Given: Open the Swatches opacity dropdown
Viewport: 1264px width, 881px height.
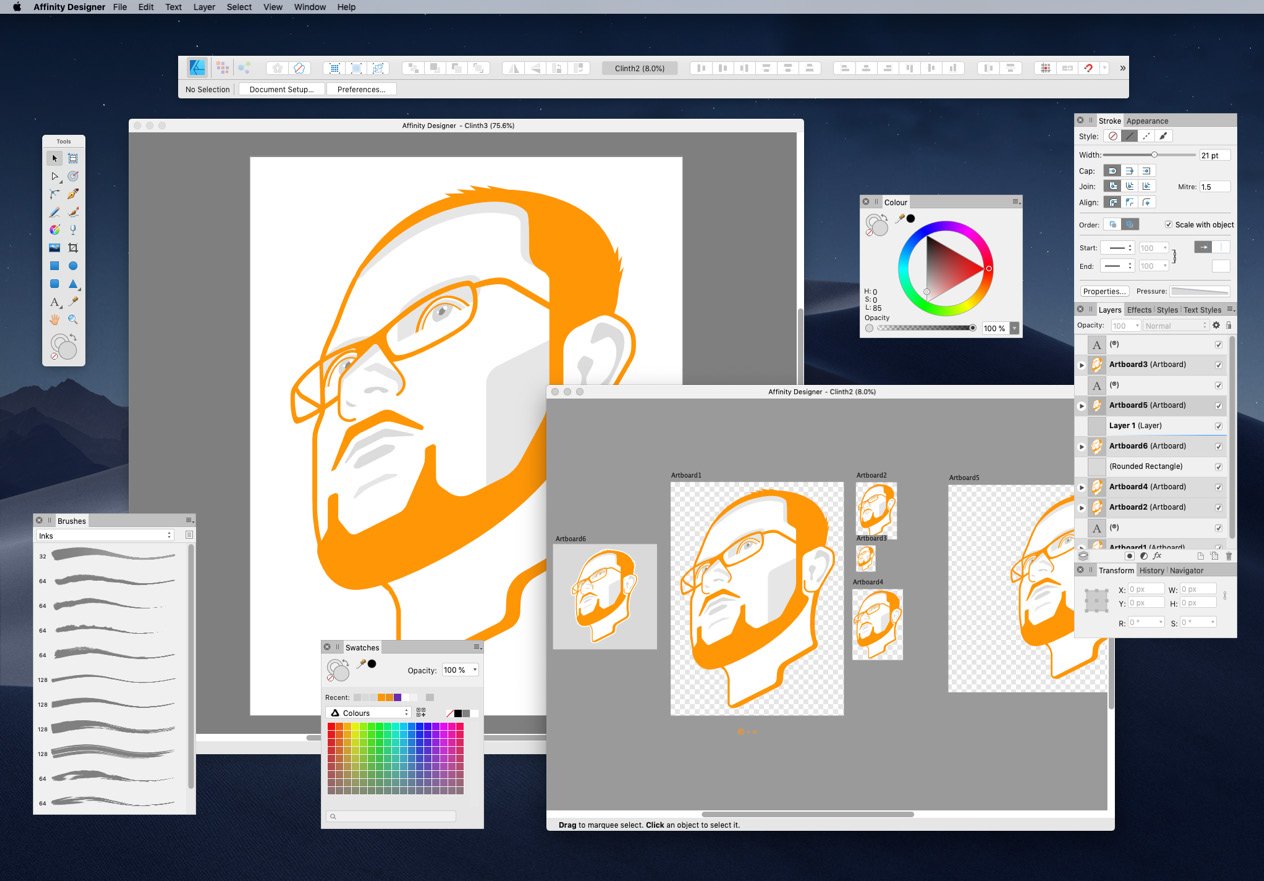Looking at the screenshot, I should 460,670.
